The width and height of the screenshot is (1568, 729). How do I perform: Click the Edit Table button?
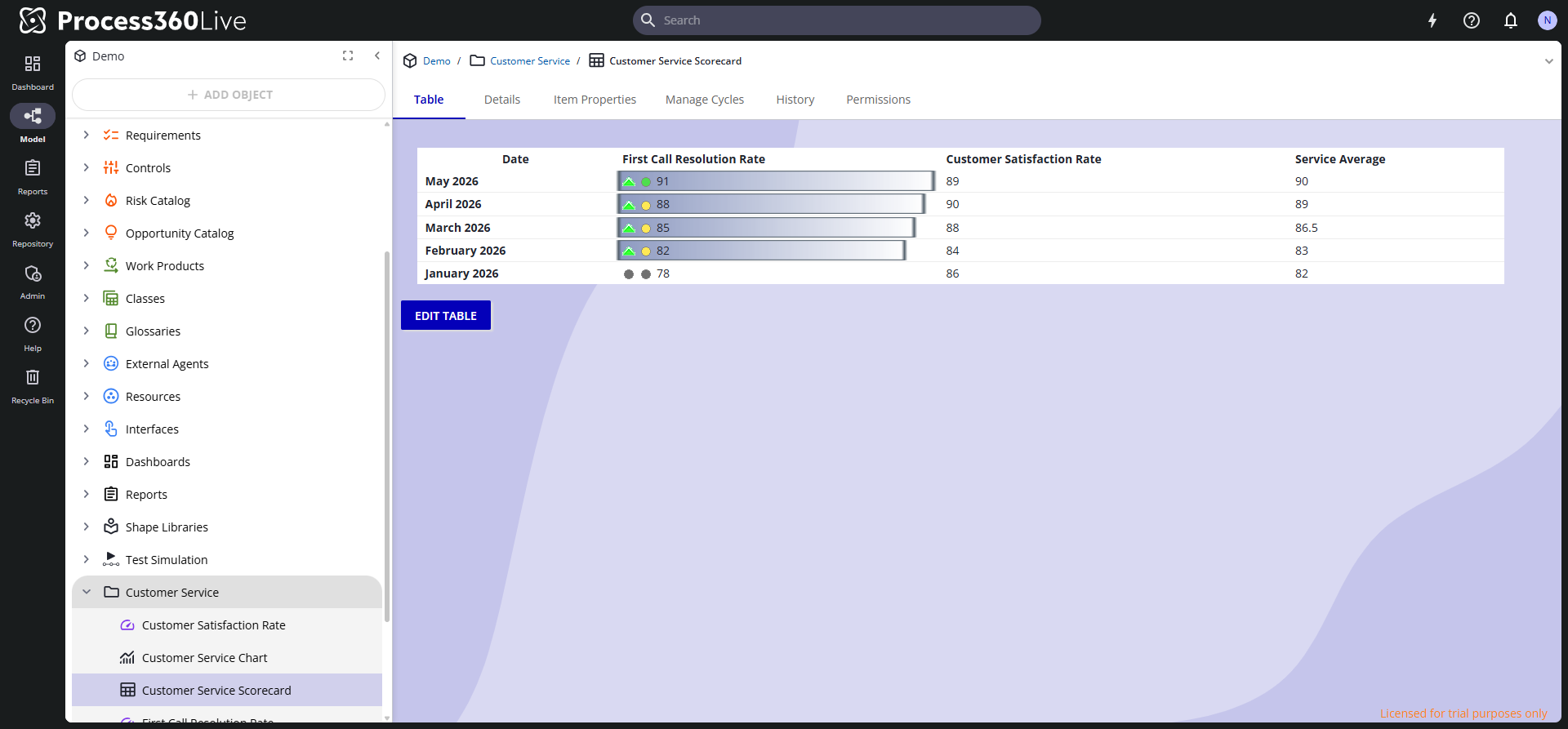pos(446,316)
